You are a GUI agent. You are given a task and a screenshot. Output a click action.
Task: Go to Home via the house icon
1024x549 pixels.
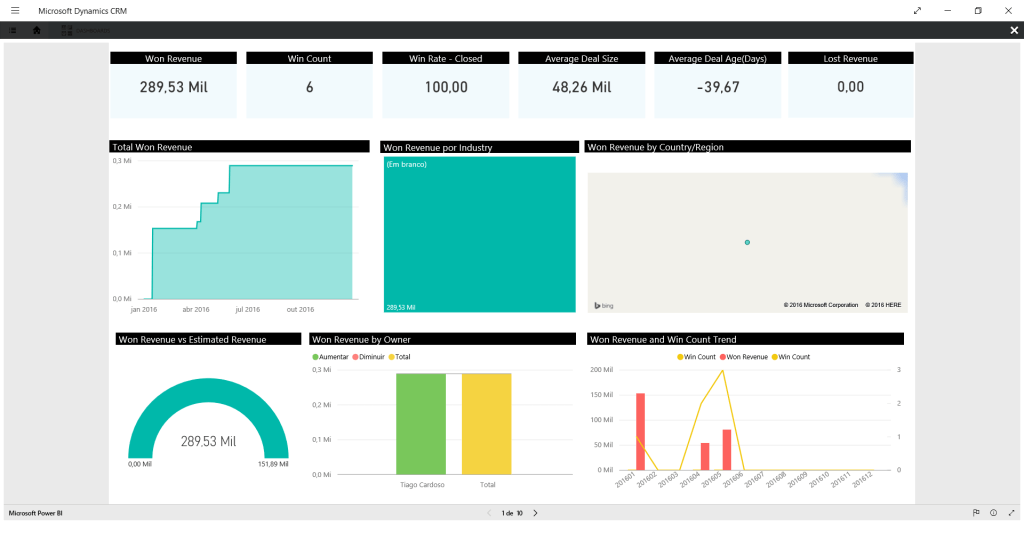click(x=37, y=30)
